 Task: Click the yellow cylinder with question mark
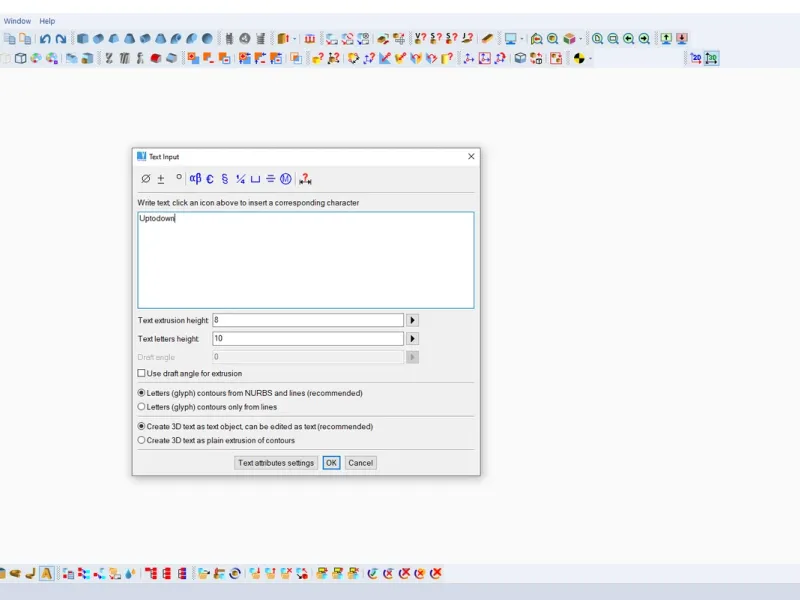click(x=447, y=58)
